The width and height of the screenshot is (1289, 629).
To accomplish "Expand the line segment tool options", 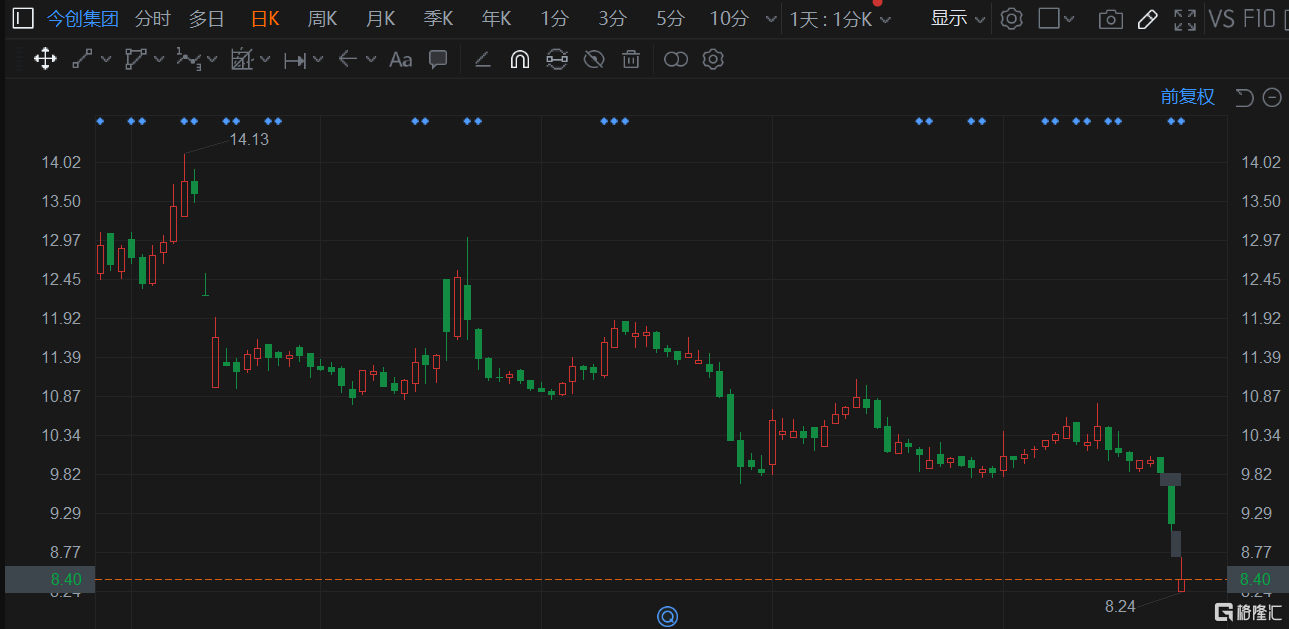I will (105, 59).
